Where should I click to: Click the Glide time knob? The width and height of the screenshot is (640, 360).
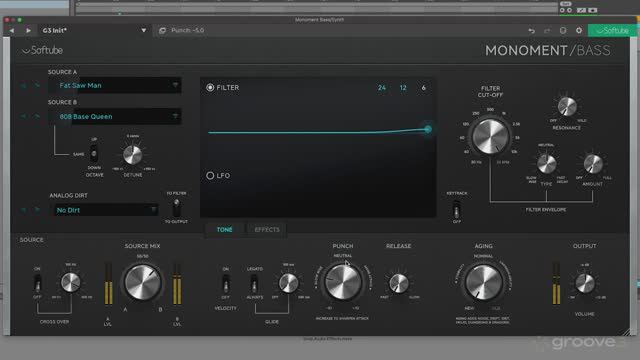coord(288,283)
